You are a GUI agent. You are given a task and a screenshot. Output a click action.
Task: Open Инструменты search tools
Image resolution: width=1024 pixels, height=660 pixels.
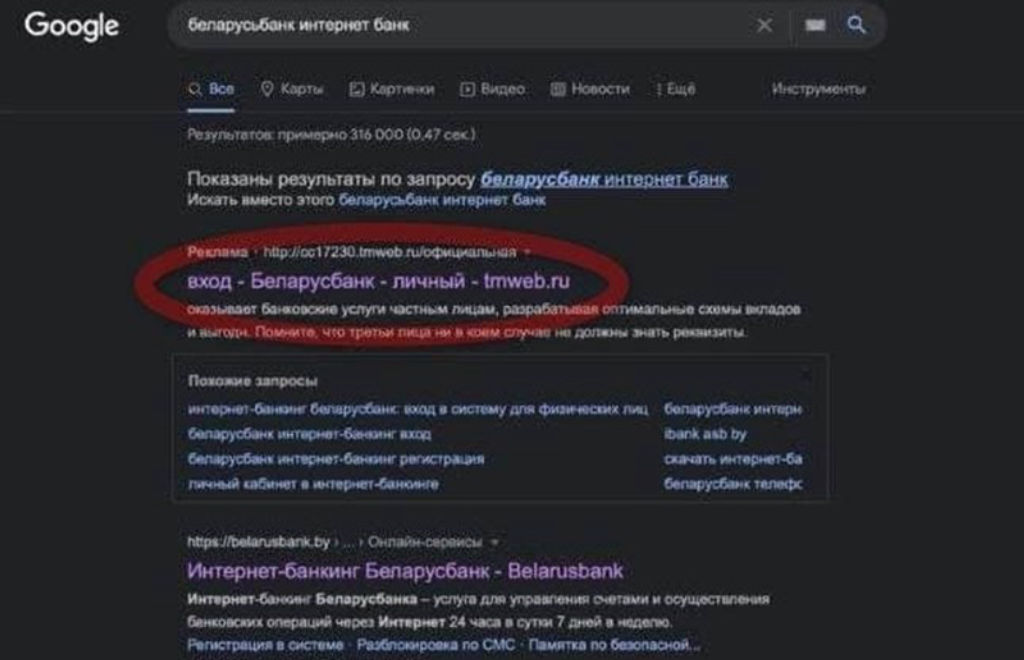[x=818, y=89]
